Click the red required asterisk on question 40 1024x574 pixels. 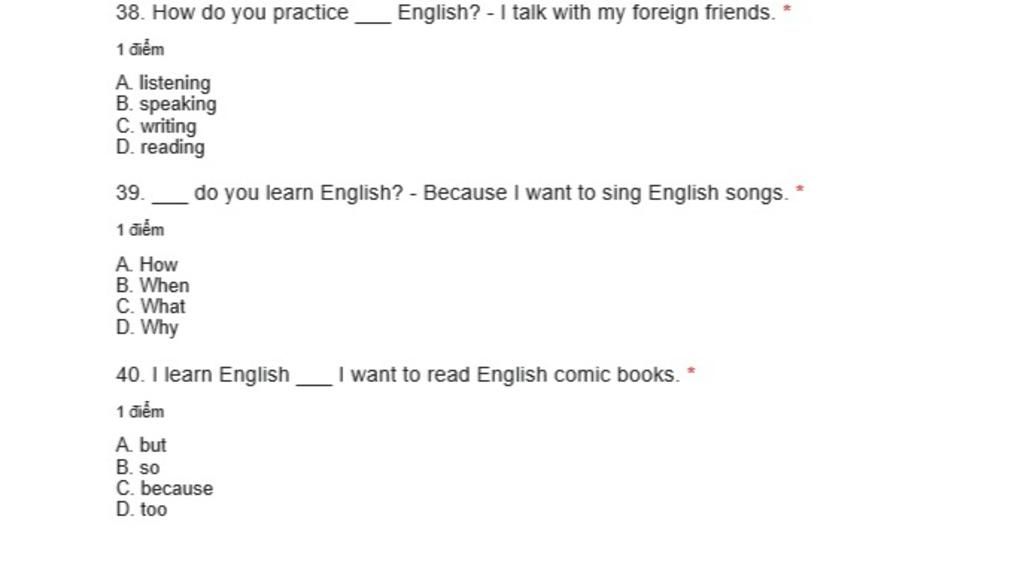pyautogui.click(x=692, y=372)
